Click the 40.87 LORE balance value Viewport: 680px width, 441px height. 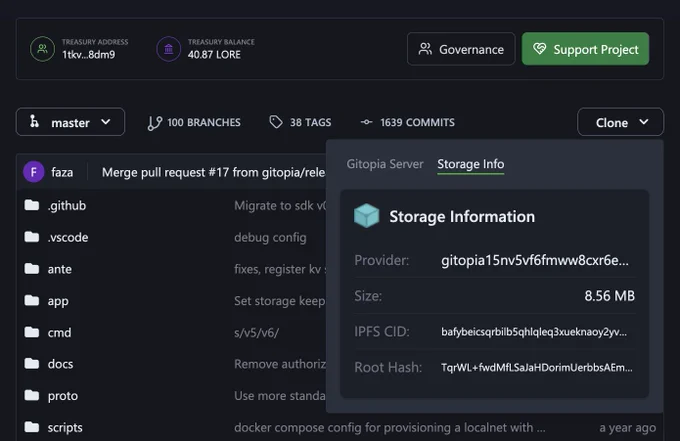coord(214,55)
